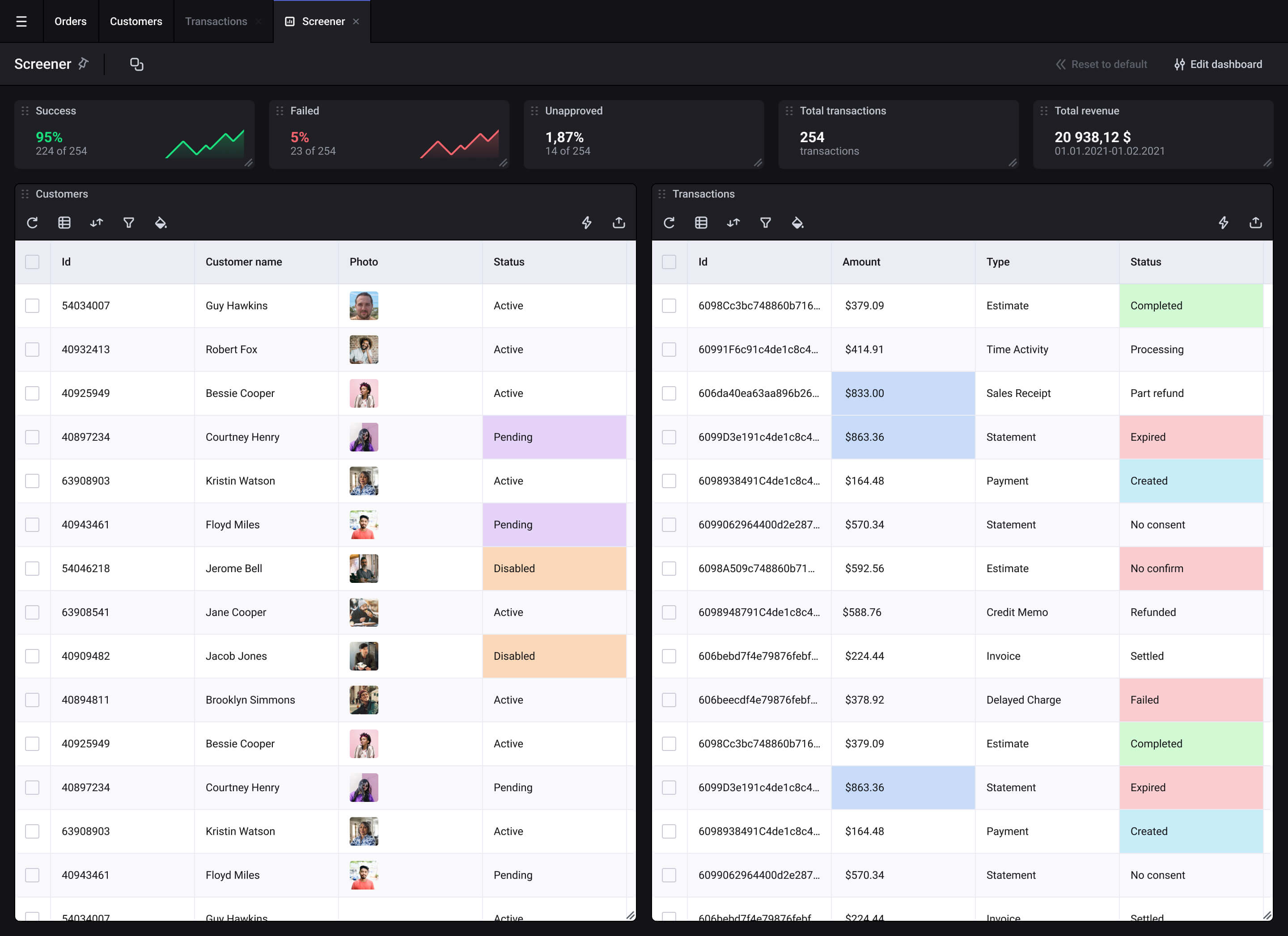Click resize handle of Success widget
Image resolution: width=1288 pixels, height=936 pixels.
(x=248, y=163)
